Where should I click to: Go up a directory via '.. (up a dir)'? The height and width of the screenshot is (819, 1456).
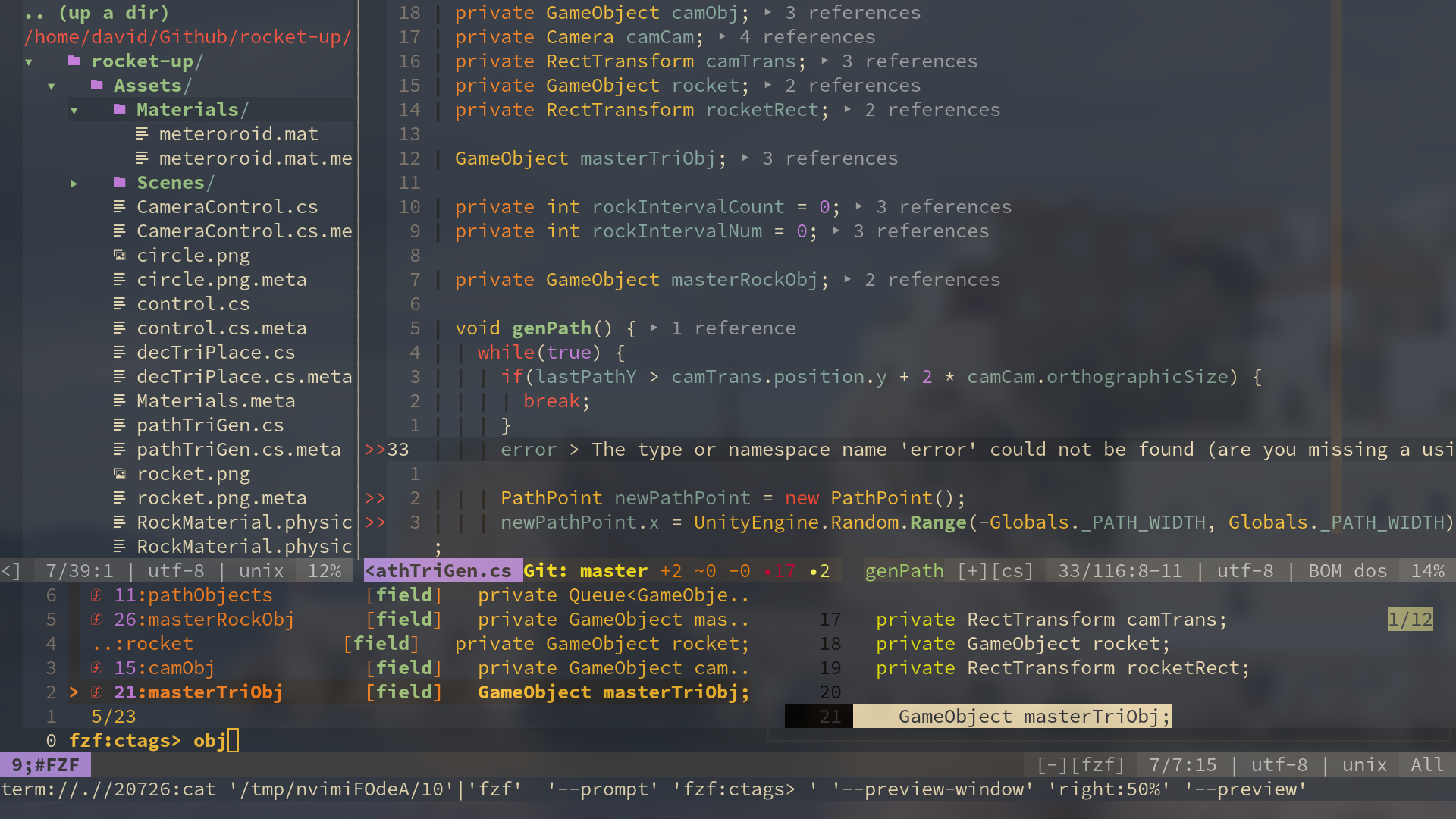(x=96, y=13)
